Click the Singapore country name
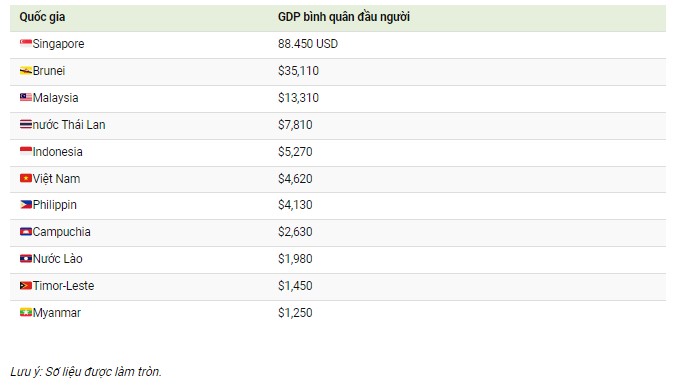Screen dimensions: 689x391 [58, 44]
